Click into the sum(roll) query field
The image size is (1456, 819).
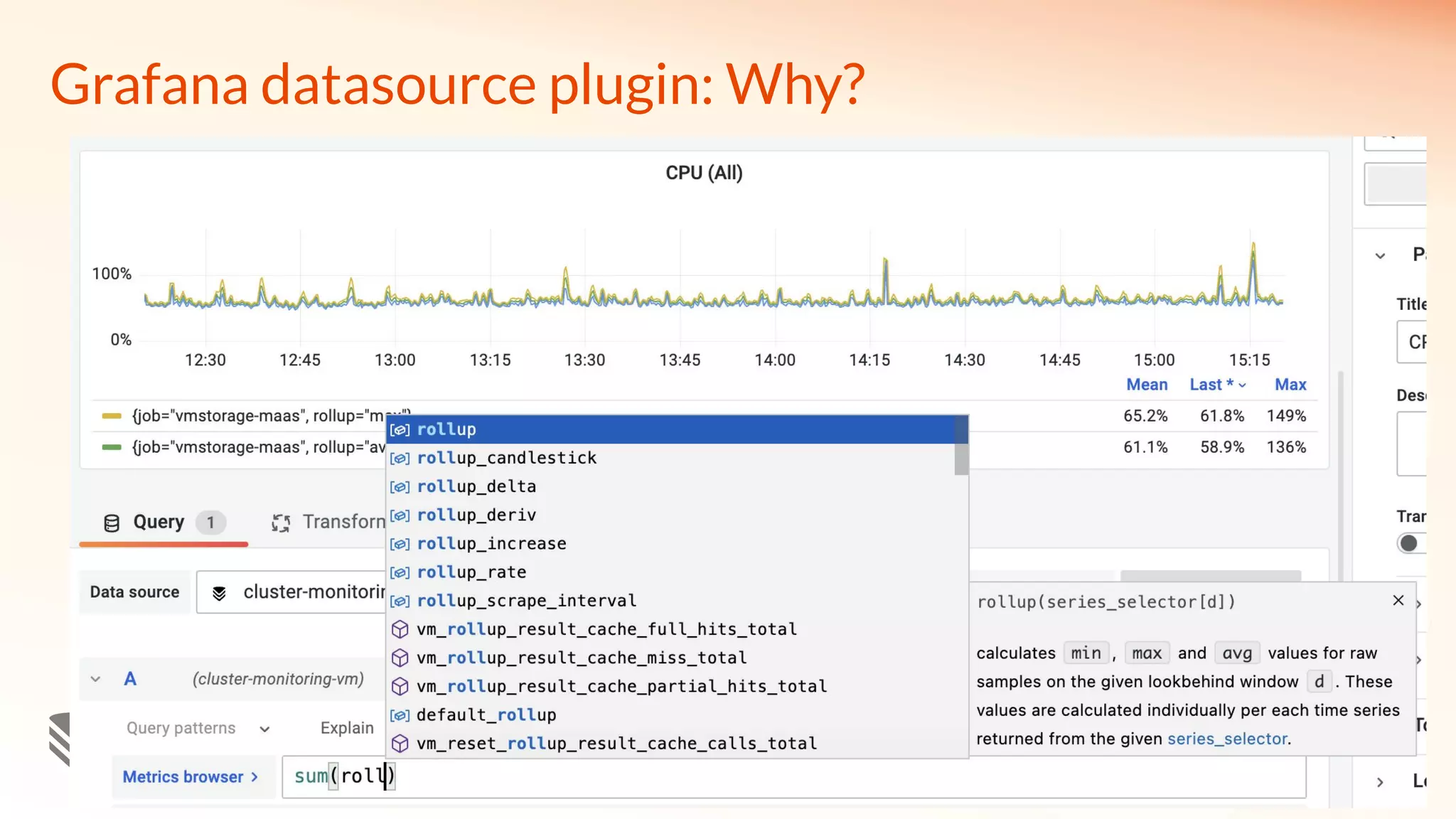[x=793, y=776]
